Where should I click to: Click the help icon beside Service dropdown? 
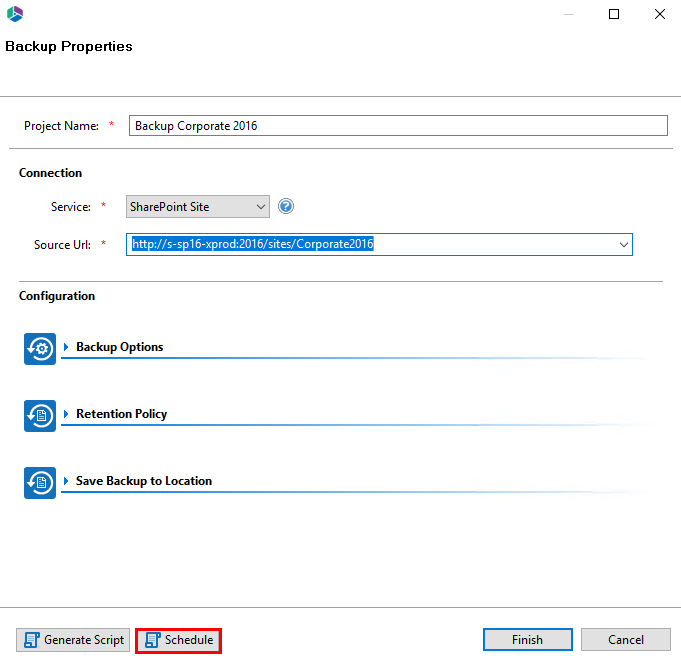point(286,207)
